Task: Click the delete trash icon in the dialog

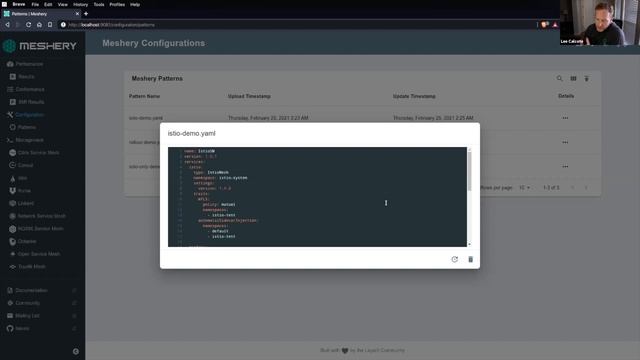Action: point(470,259)
